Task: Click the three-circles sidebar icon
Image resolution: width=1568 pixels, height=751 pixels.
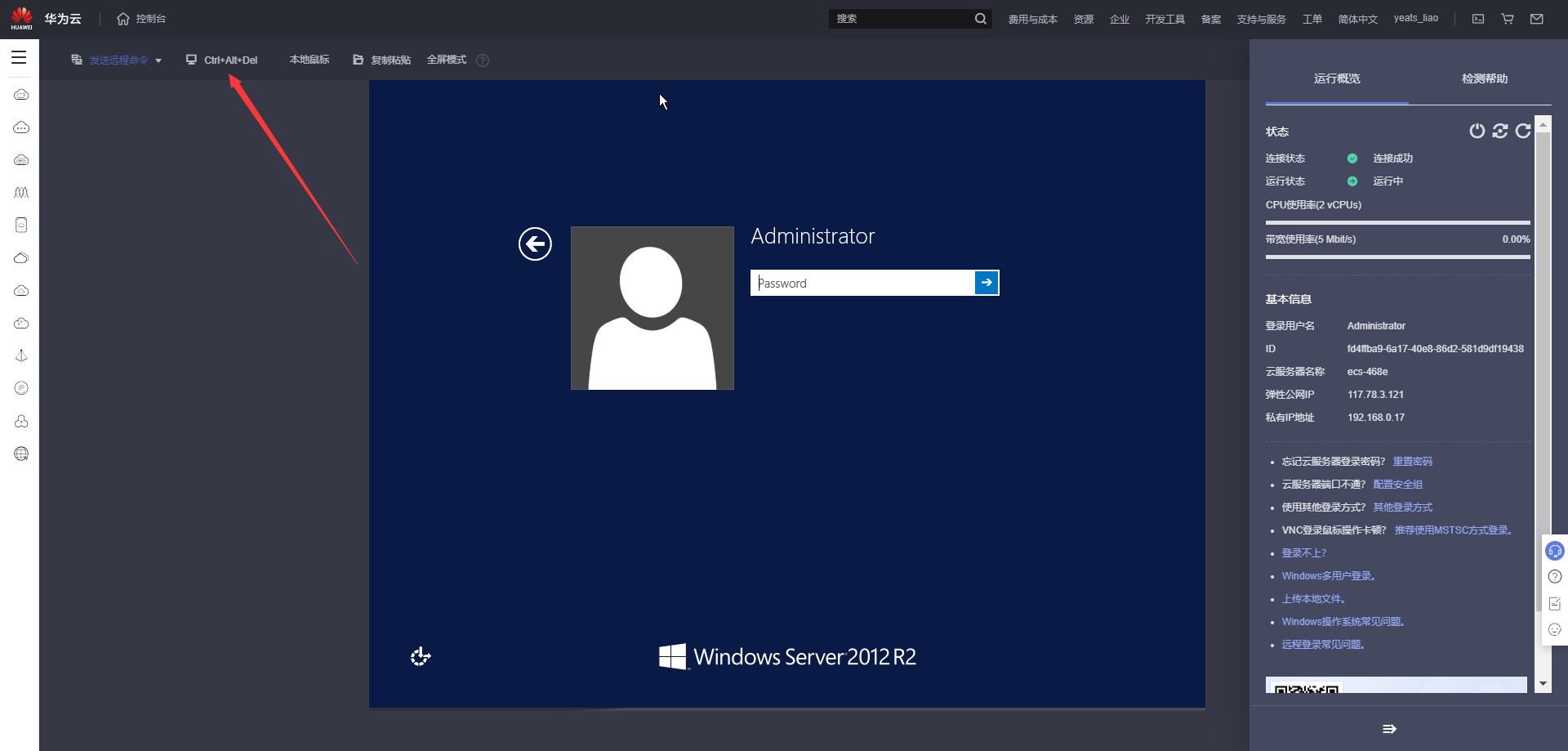Action: (x=21, y=421)
